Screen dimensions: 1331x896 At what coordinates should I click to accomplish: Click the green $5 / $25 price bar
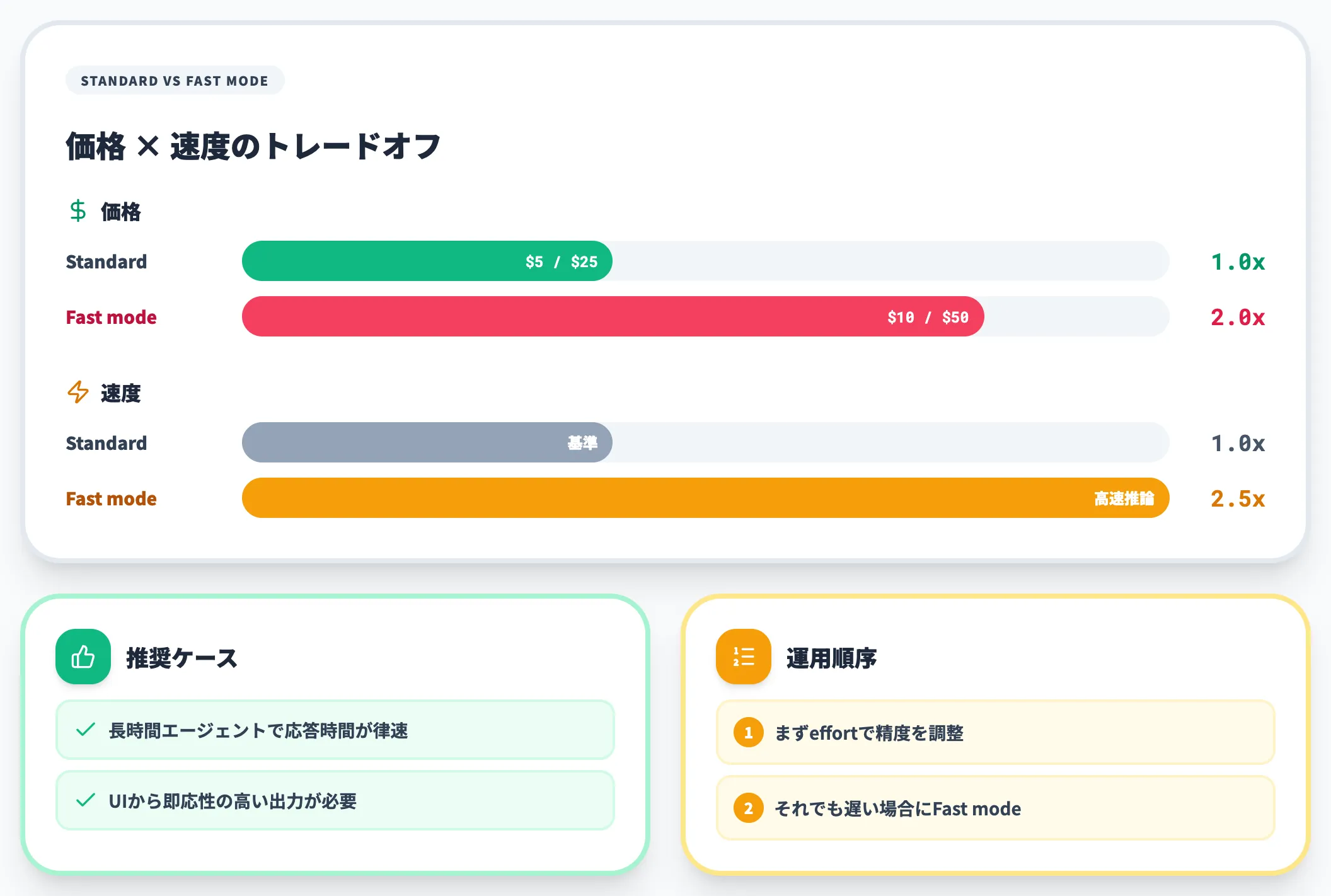[427, 261]
